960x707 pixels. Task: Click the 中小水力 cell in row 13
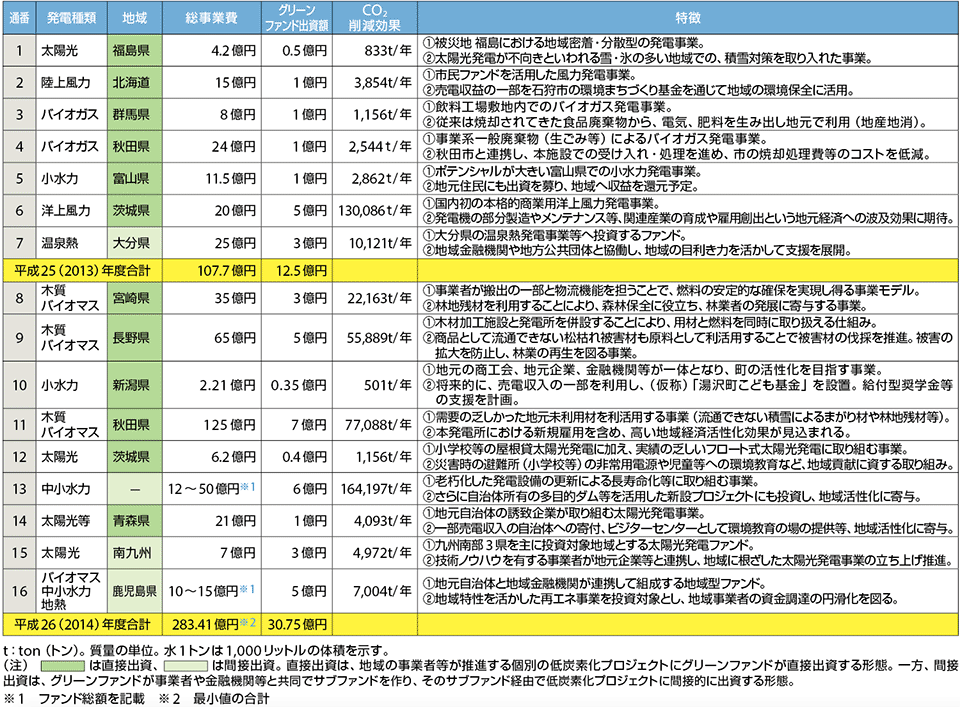click(x=71, y=489)
